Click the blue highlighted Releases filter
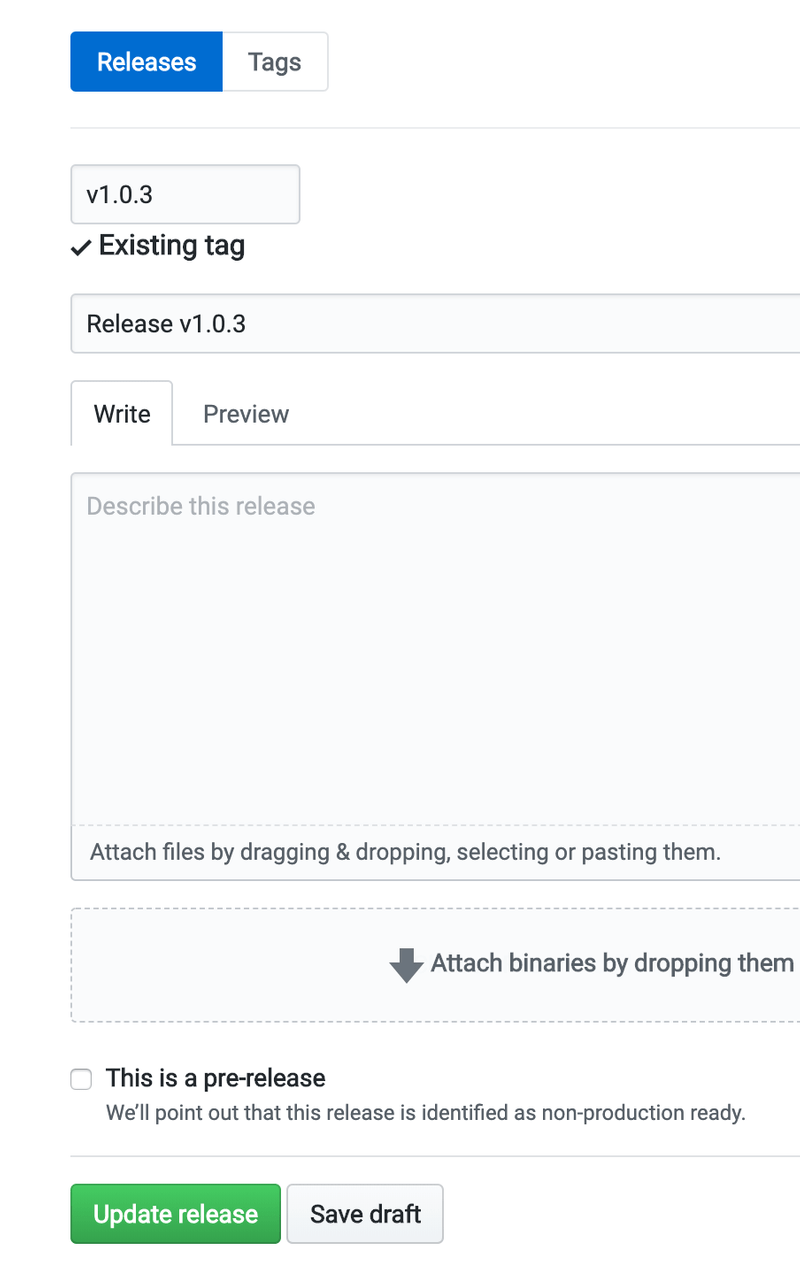Screen dimensions: 800x1283 (x=146, y=61)
